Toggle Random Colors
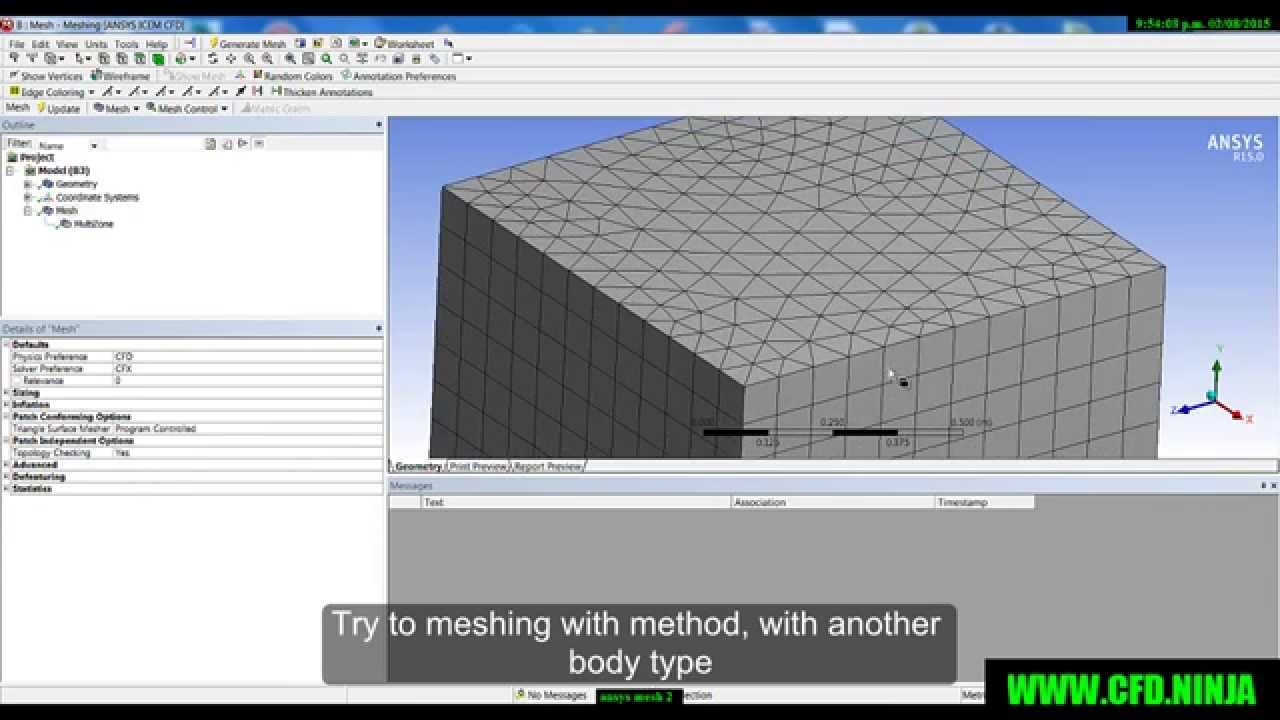 click(x=292, y=76)
